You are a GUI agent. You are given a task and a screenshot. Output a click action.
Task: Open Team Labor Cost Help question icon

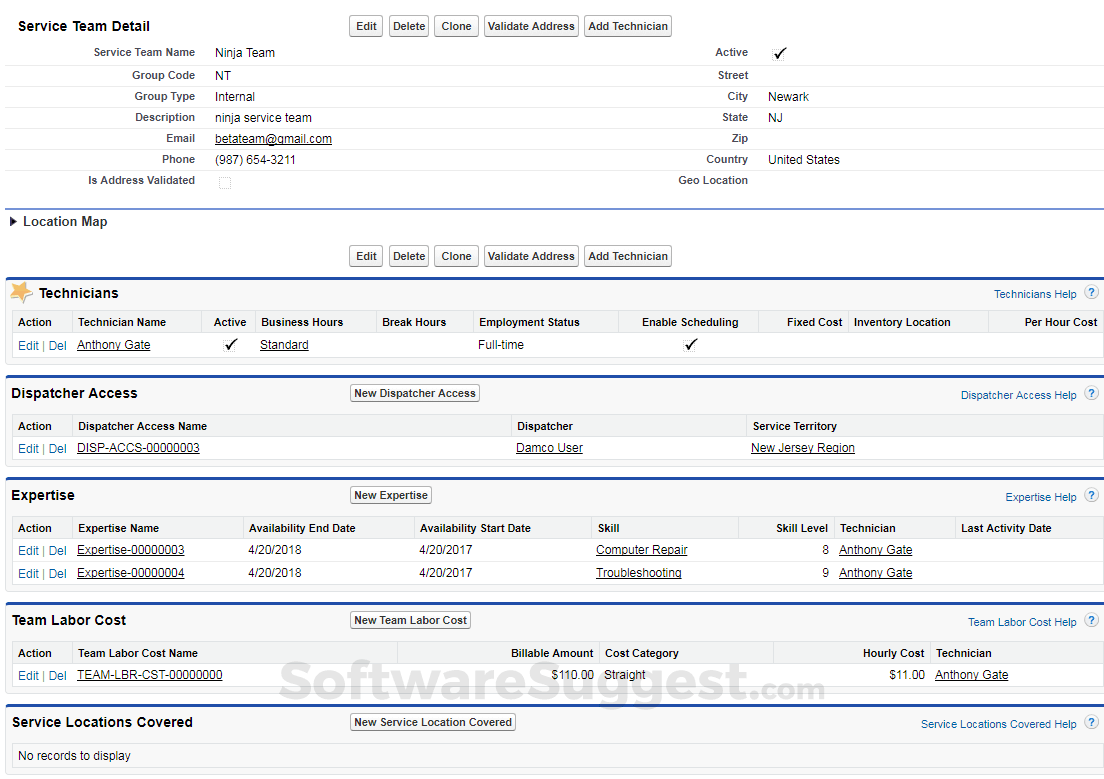(1091, 621)
